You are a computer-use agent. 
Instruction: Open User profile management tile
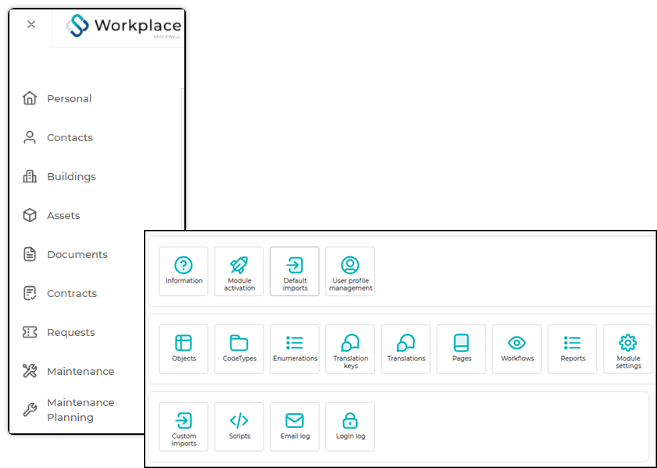(350, 271)
